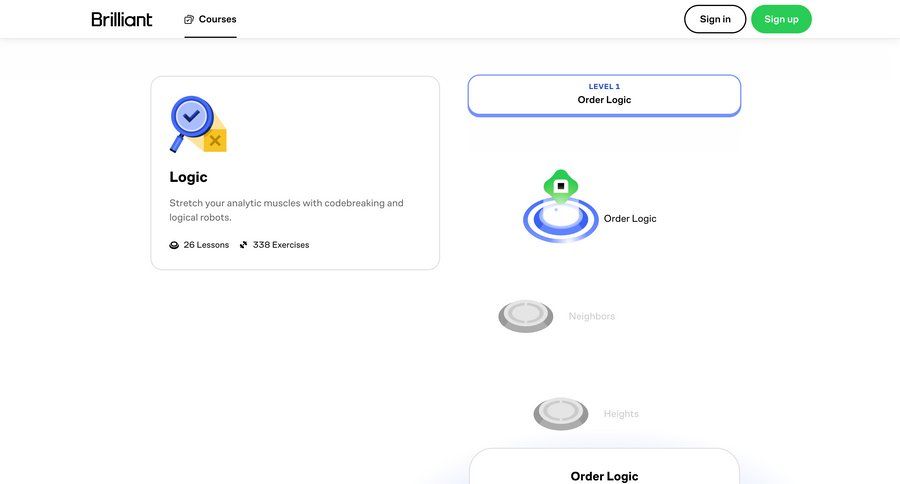Click the 338 Exercises text
900x484 pixels.
(x=281, y=245)
